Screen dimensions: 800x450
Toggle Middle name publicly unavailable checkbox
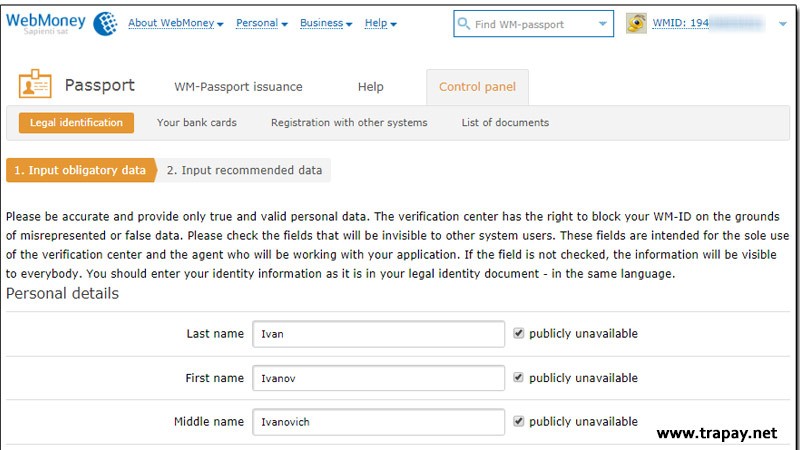click(x=518, y=422)
